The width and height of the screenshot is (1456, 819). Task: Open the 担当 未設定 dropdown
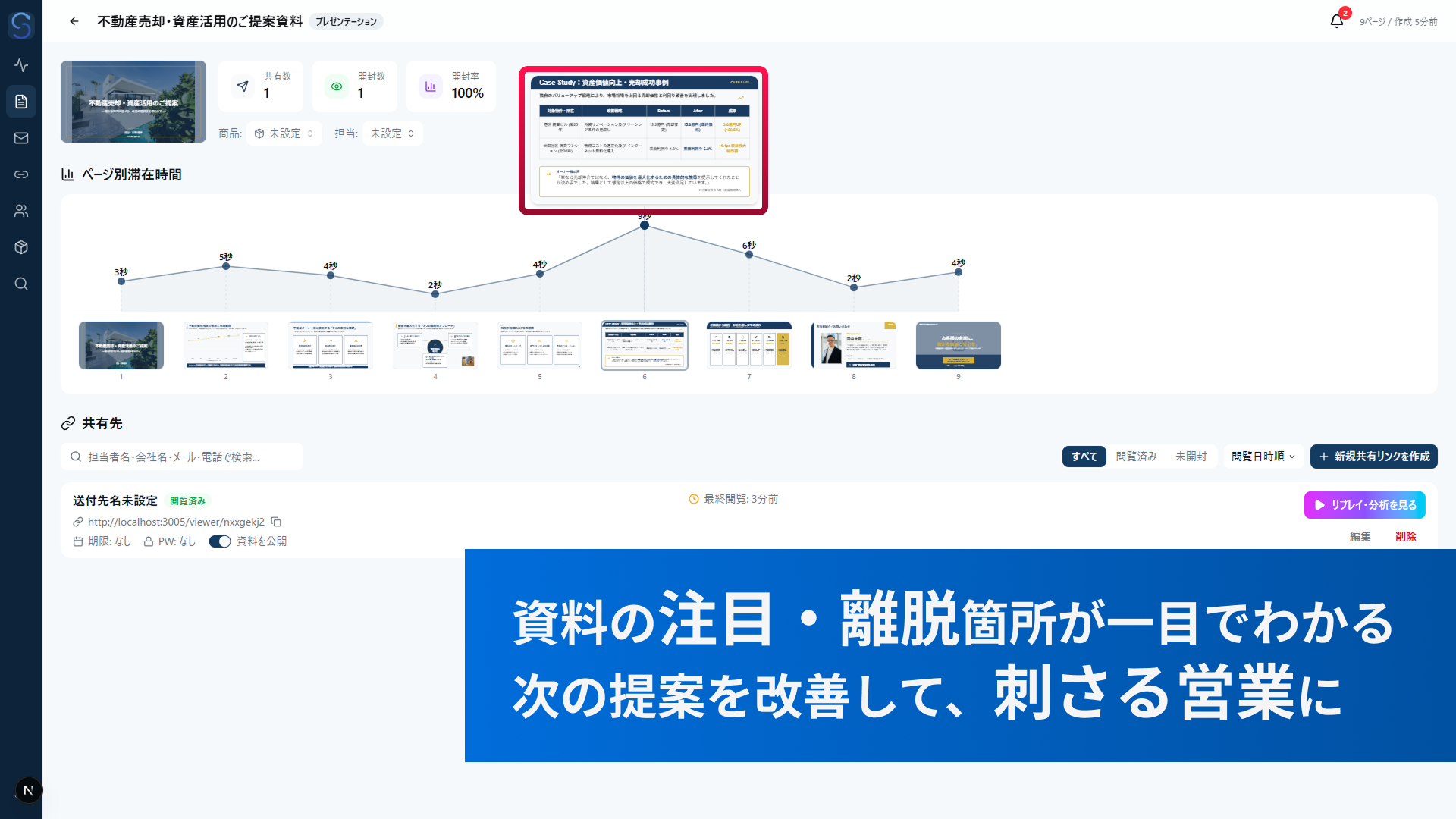tap(392, 133)
